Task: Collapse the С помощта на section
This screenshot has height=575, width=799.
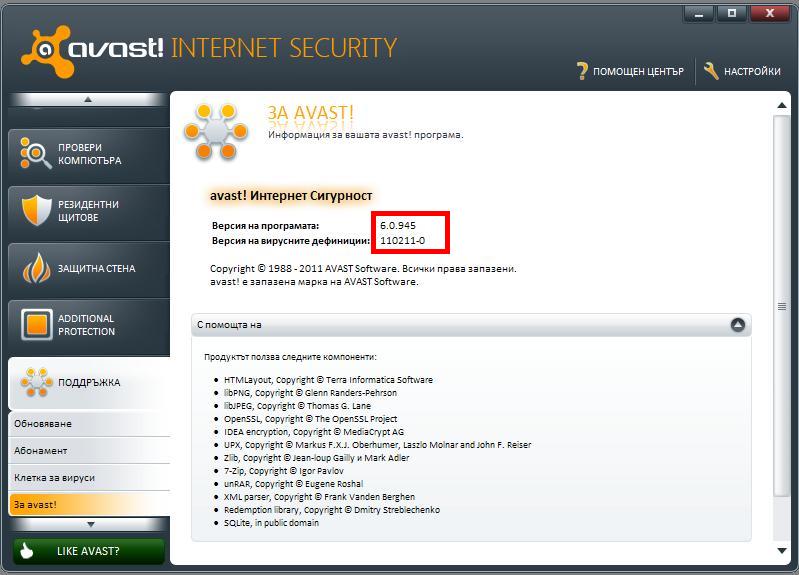Action: [x=737, y=325]
